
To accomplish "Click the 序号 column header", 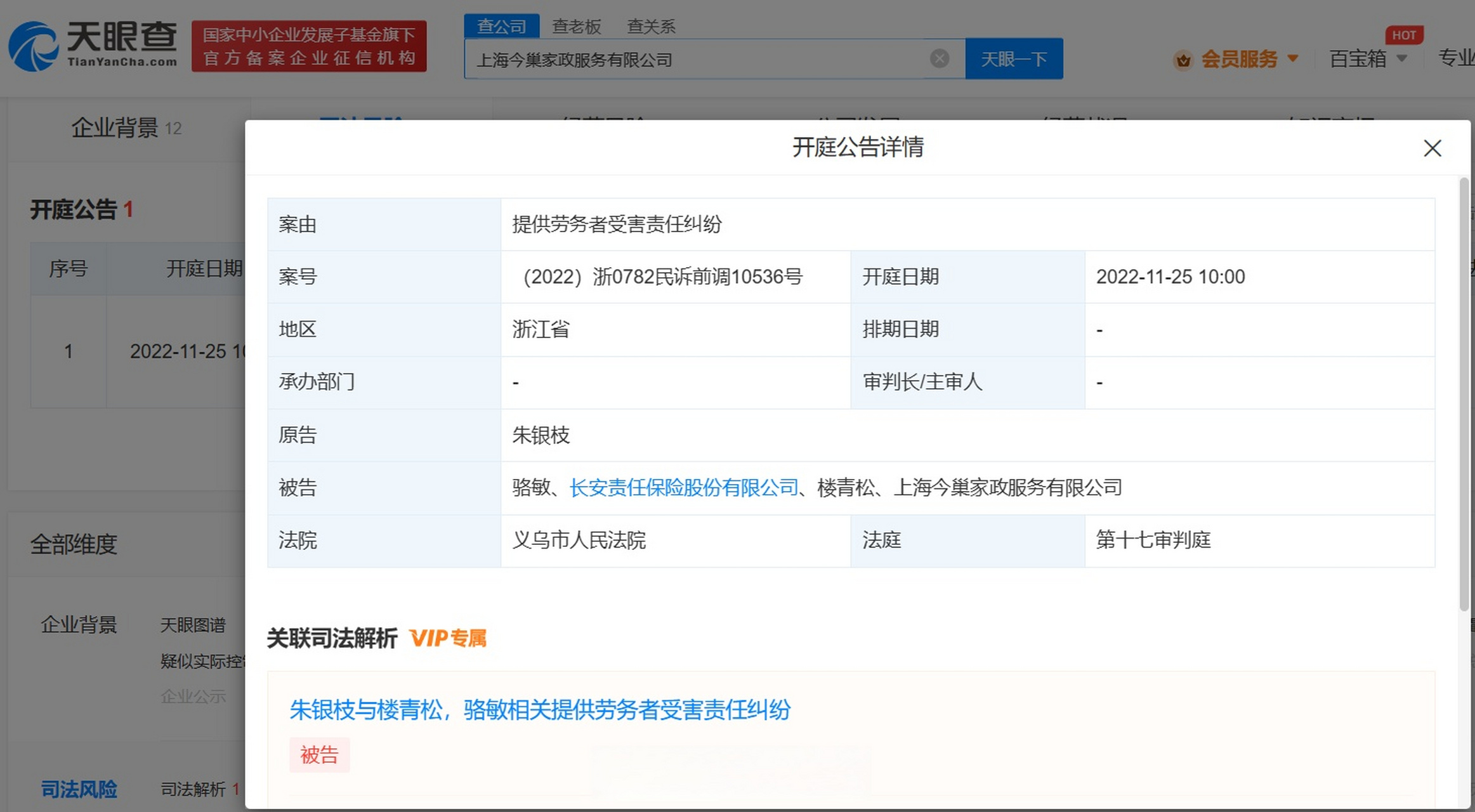I will tap(69, 268).
